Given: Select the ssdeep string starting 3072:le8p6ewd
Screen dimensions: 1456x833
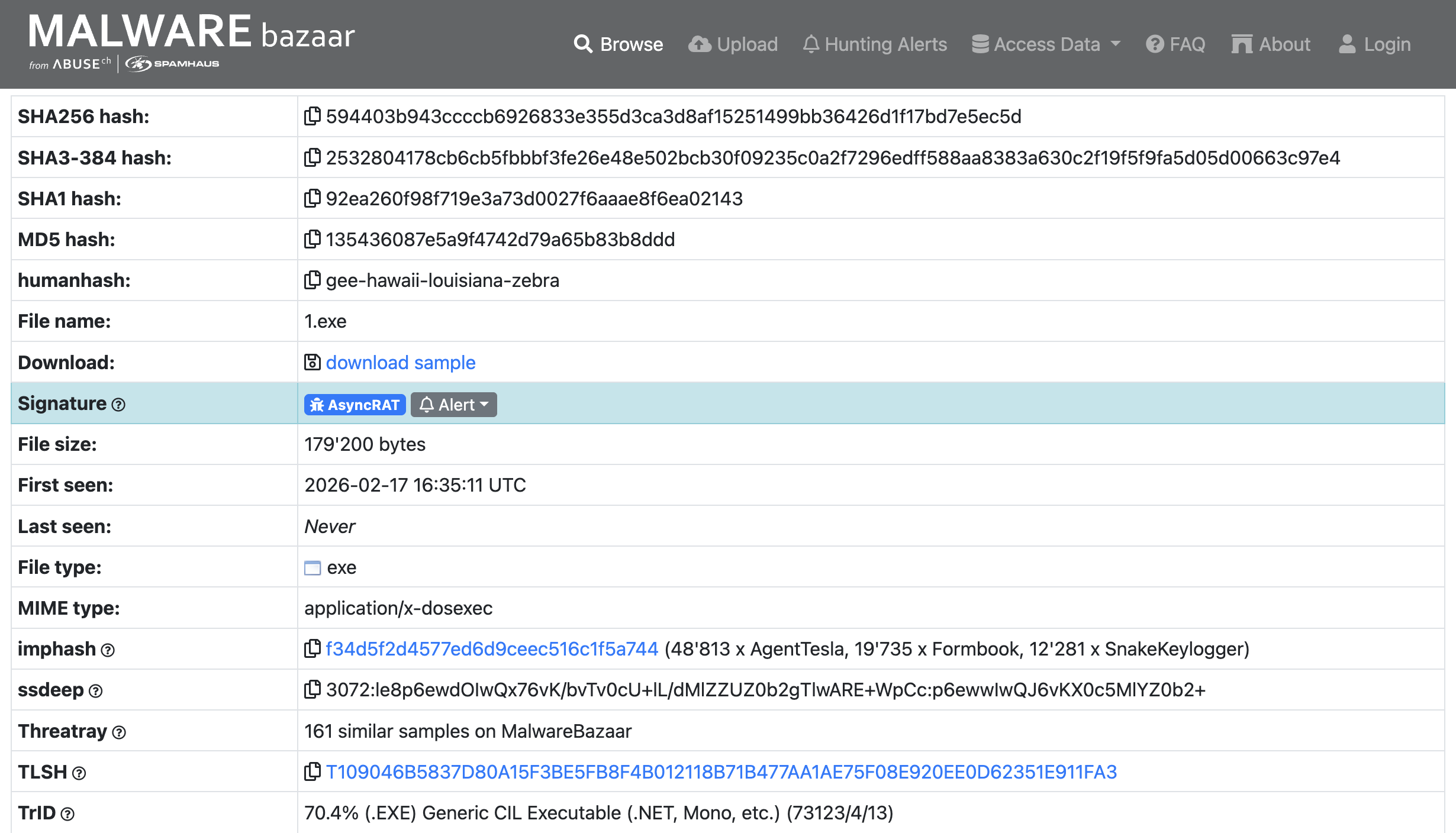Looking at the screenshot, I should click(x=766, y=690).
